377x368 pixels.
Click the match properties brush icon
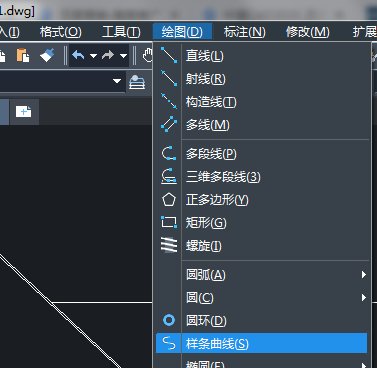(x=47, y=55)
